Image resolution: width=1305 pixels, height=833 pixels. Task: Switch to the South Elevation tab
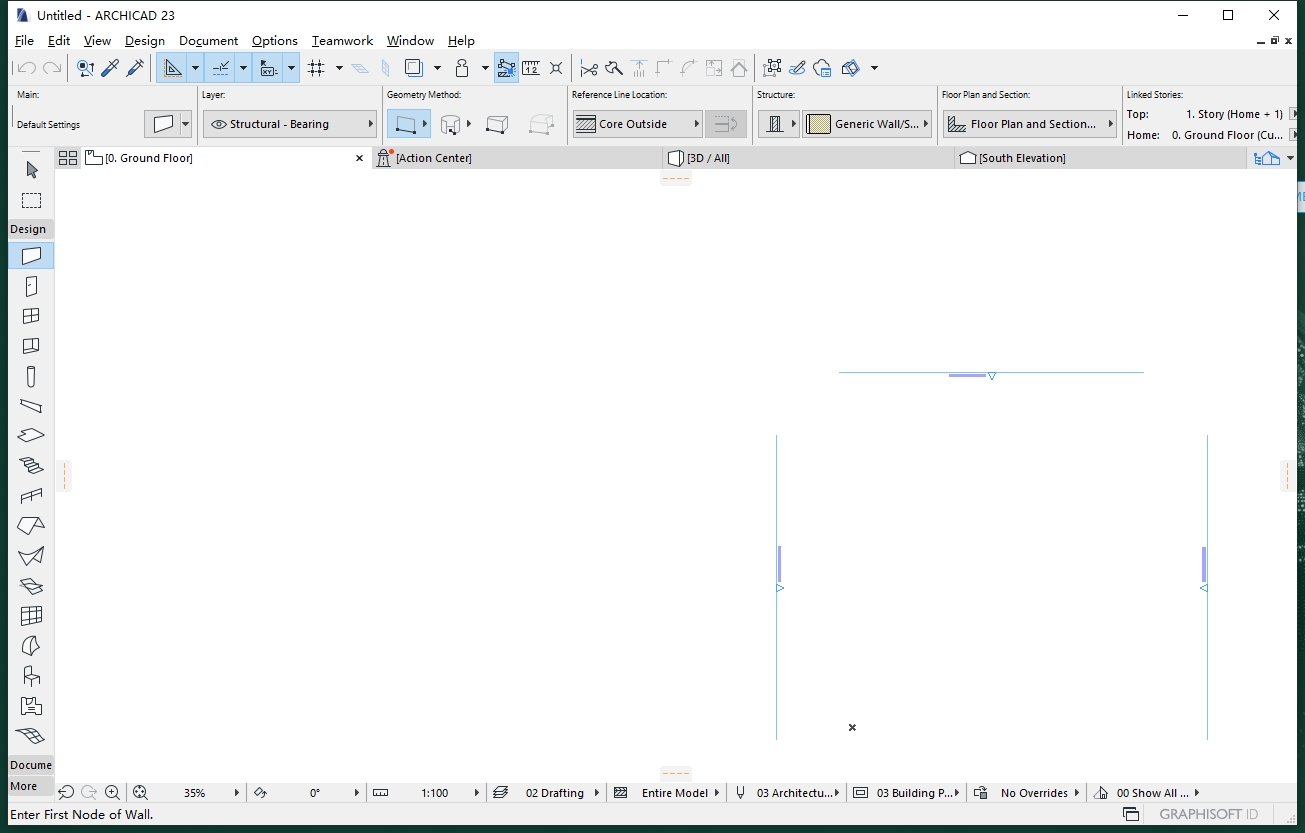click(1021, 158)
